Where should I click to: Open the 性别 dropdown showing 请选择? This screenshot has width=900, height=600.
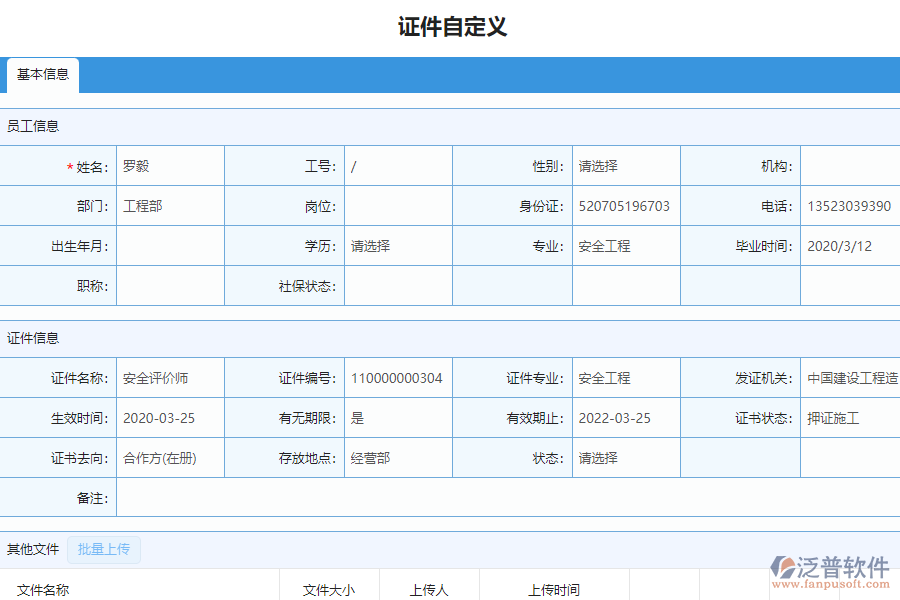pos(625,166)
